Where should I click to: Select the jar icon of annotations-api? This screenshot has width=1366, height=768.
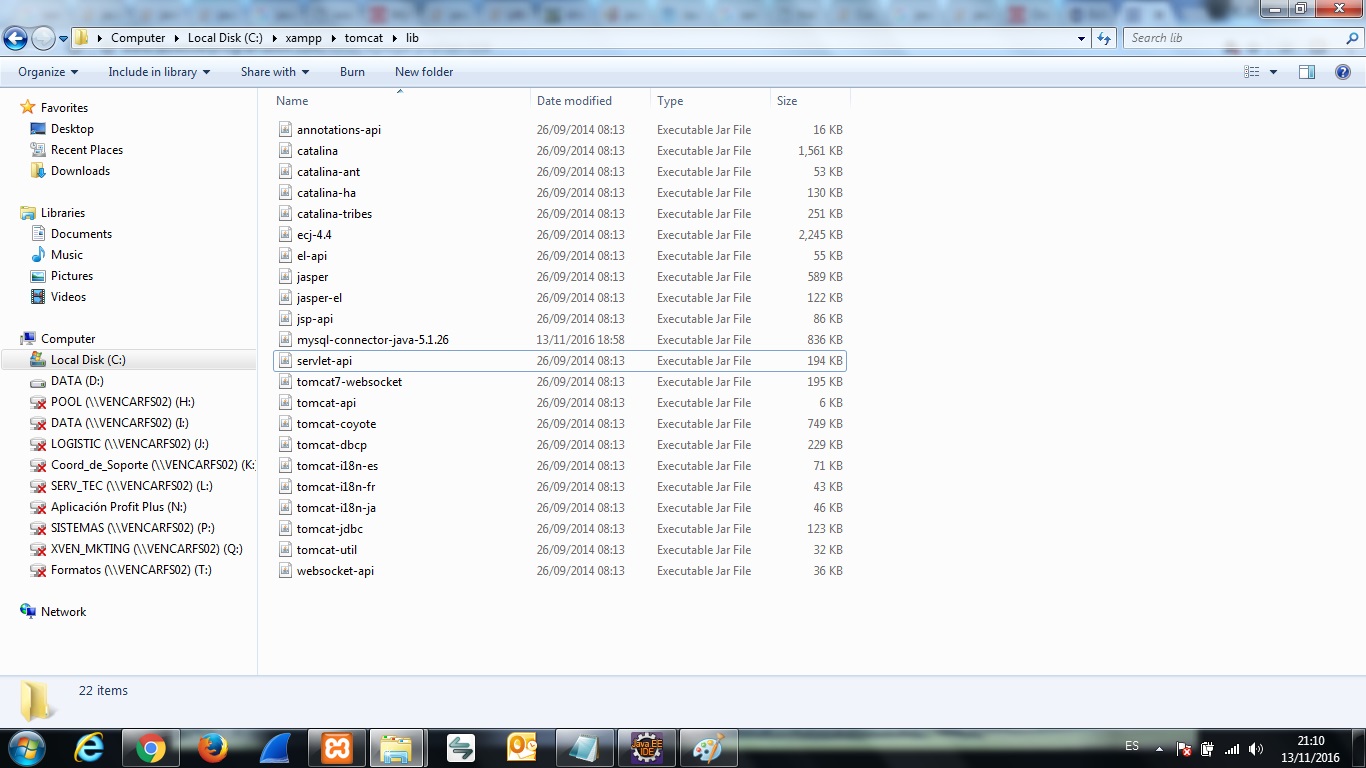point(286,130)
